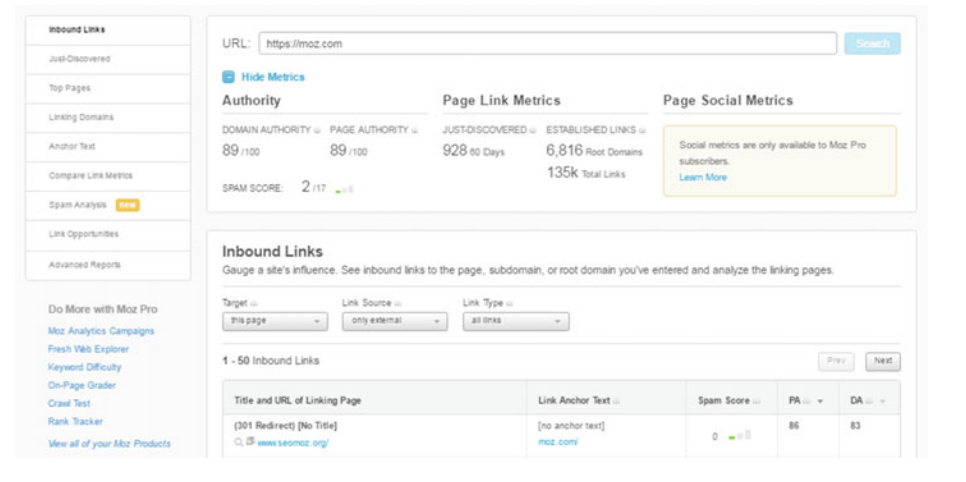
Task: Click the Link Type info icon
Action: pos(509,303)
